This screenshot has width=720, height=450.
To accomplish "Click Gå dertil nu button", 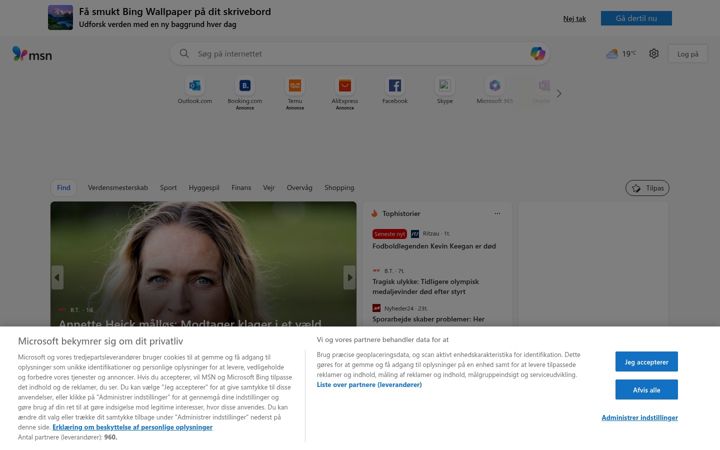I will pos(636,18).
